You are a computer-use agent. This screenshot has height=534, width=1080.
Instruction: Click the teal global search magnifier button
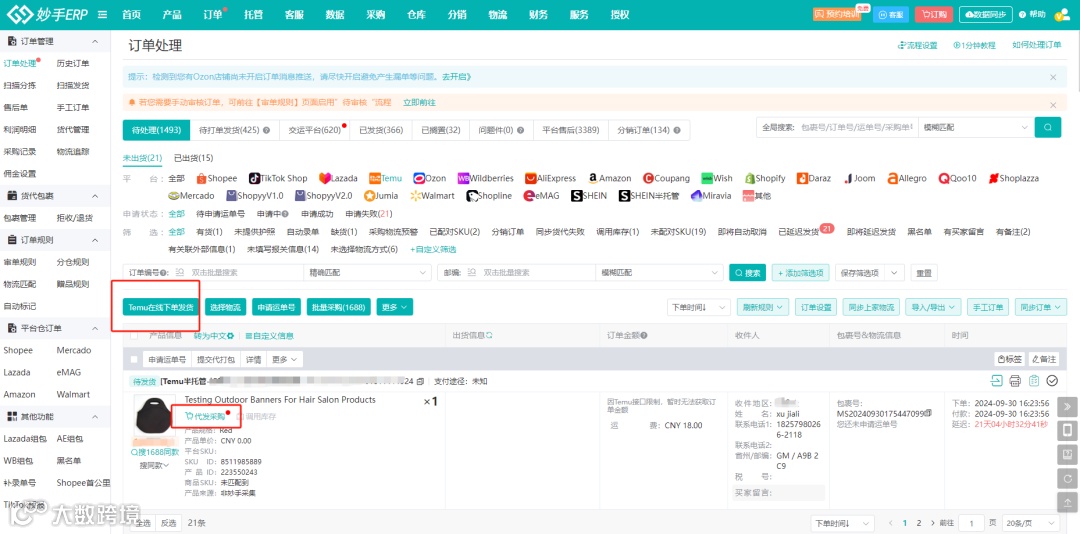coord(1048,127)
